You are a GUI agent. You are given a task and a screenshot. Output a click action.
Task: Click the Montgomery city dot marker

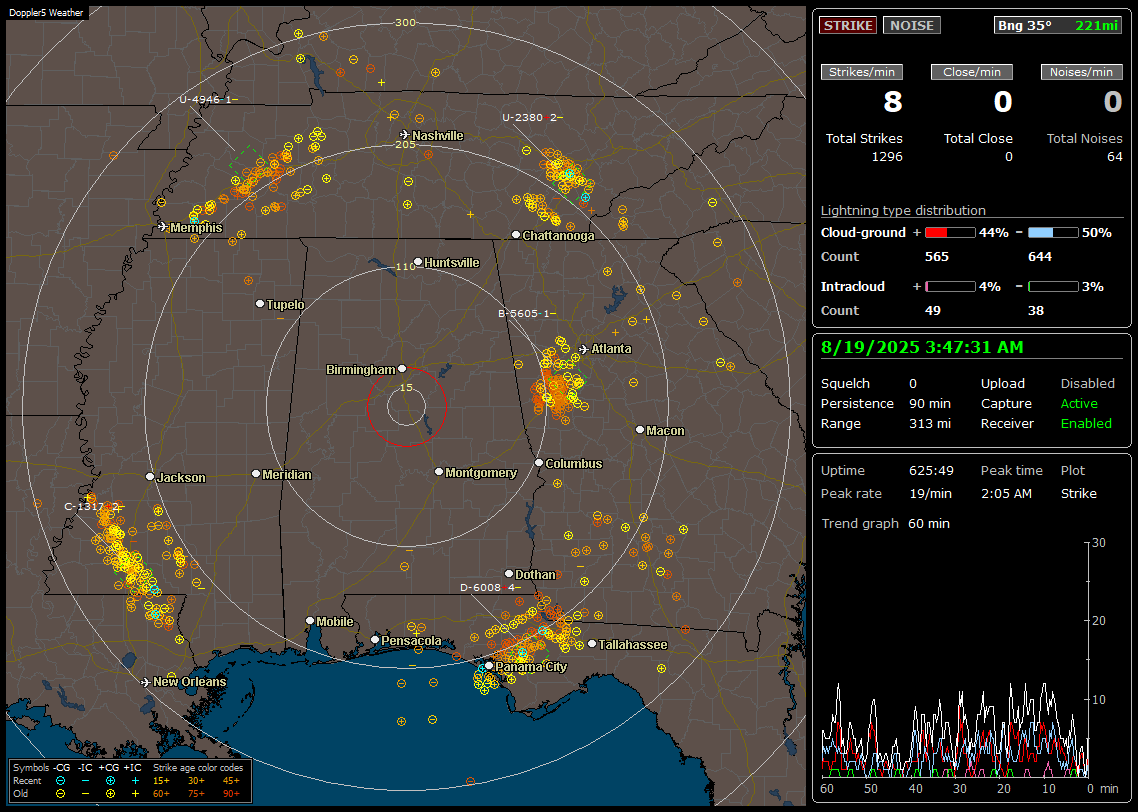[439, 472]
